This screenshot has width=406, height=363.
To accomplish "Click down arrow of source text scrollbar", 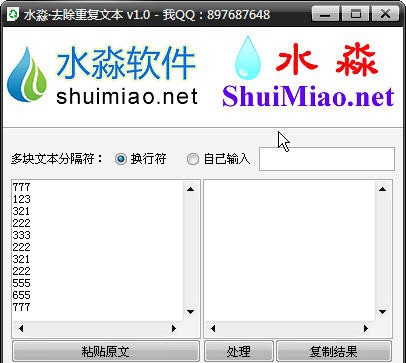I will coord(191,312).
